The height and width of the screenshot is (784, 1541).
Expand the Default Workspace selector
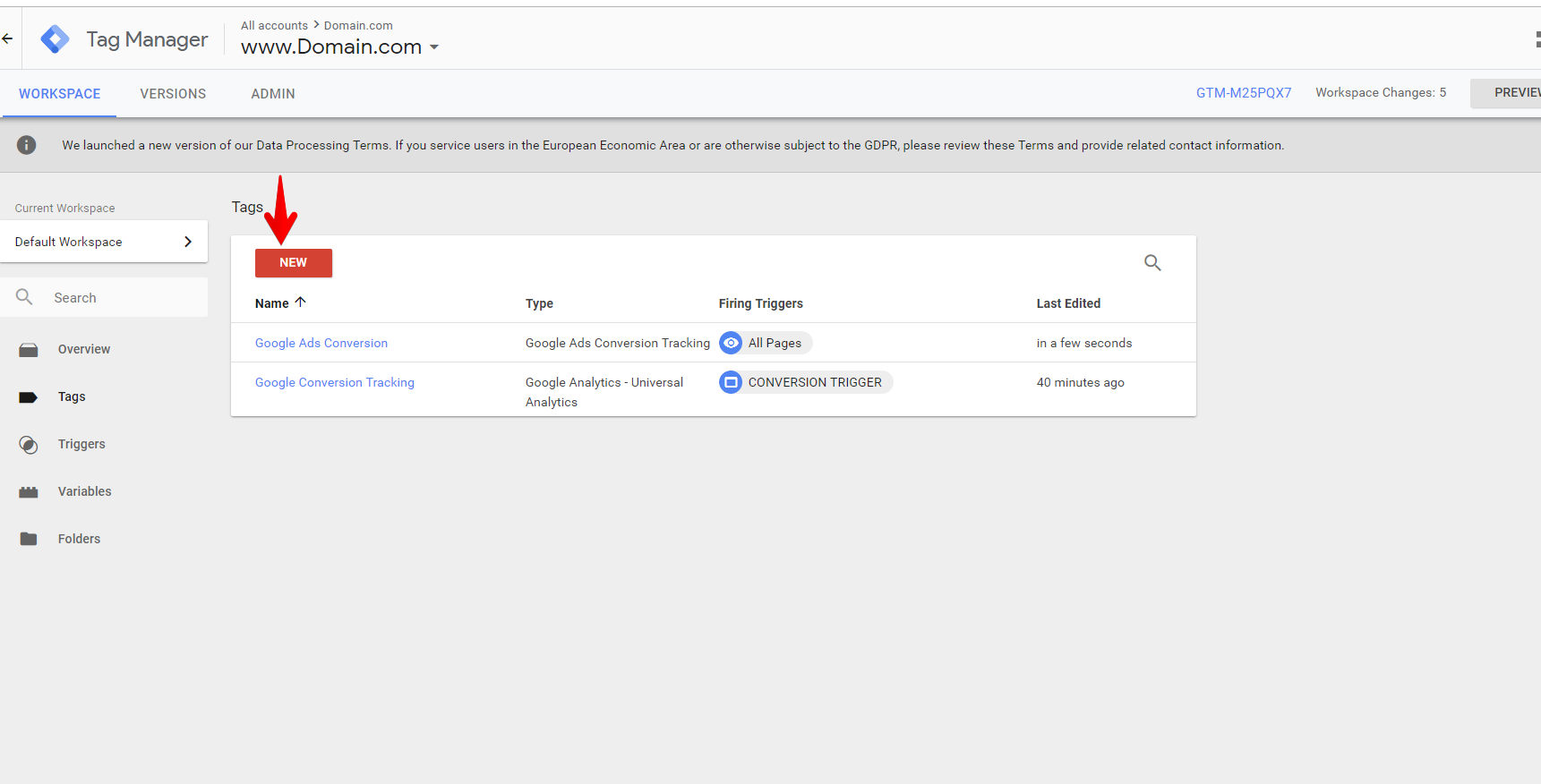tap(104, 242)
